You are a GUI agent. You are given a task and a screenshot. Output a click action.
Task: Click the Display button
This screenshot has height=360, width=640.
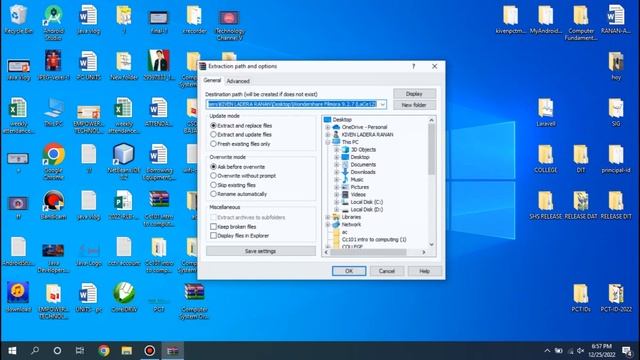(x=414, y=94)
